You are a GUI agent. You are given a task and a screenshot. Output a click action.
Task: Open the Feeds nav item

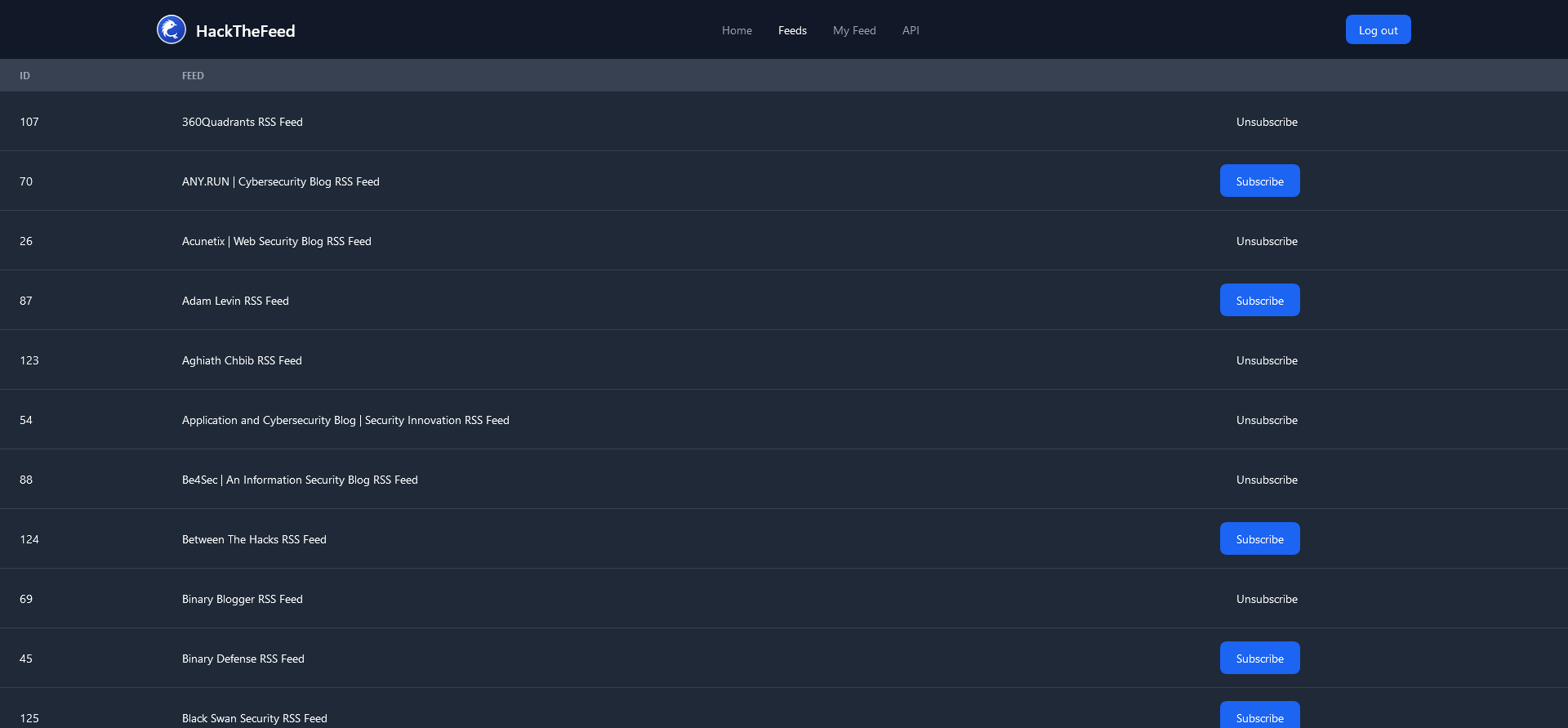point(792,30)
